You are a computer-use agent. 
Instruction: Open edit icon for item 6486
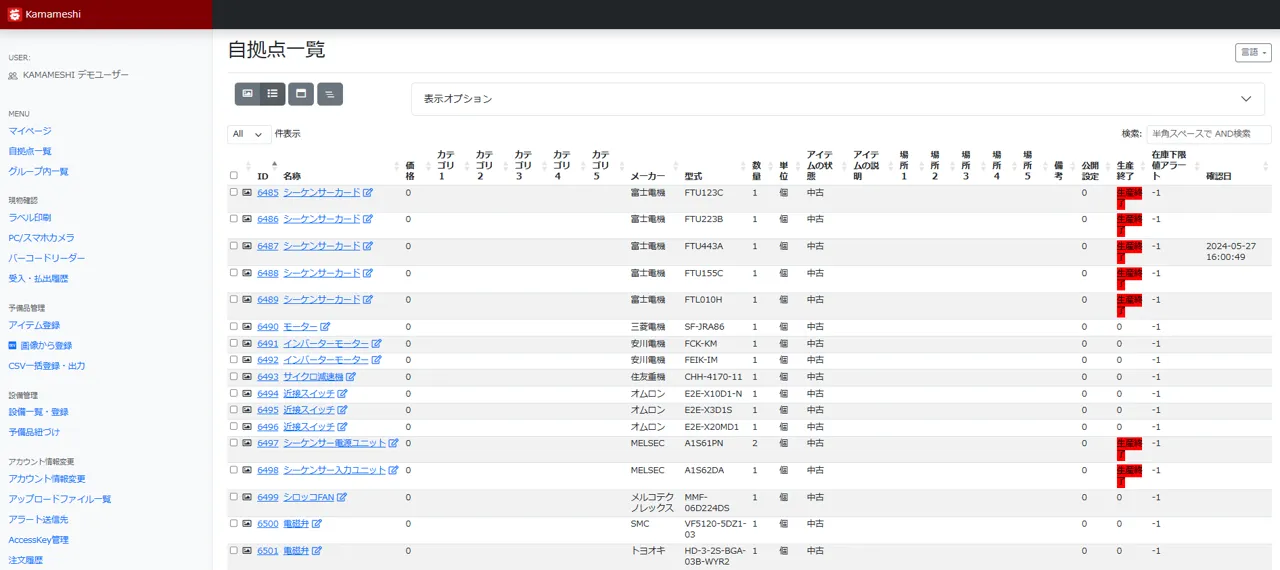[368, 219]
